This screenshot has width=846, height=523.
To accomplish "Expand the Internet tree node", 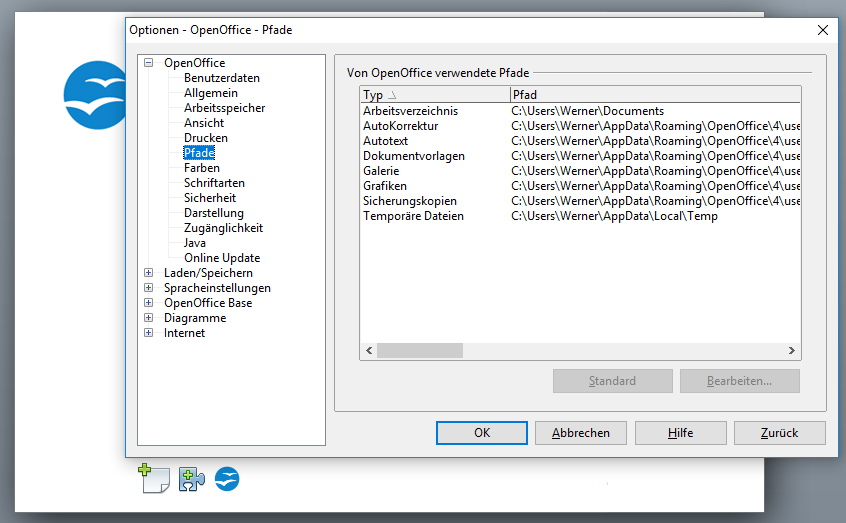I will (149, 333).
